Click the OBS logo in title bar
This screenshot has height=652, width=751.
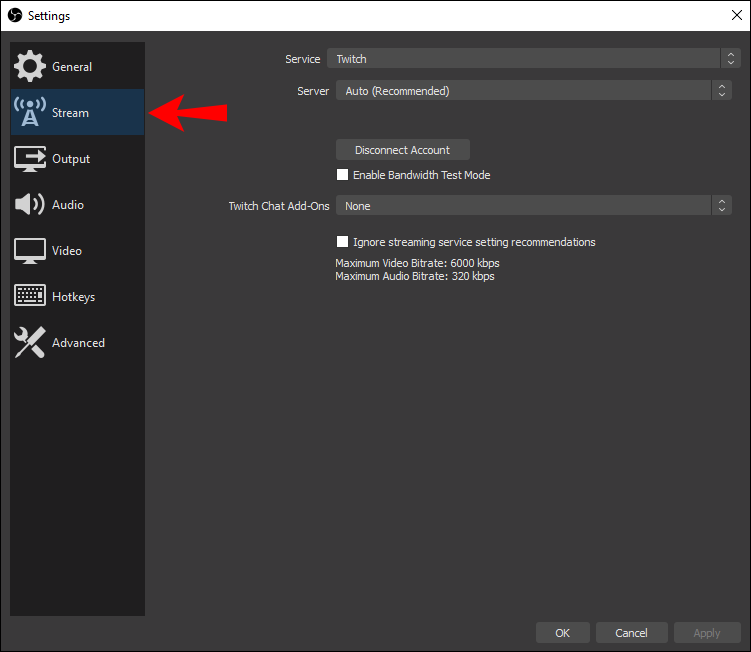(14, 15)
